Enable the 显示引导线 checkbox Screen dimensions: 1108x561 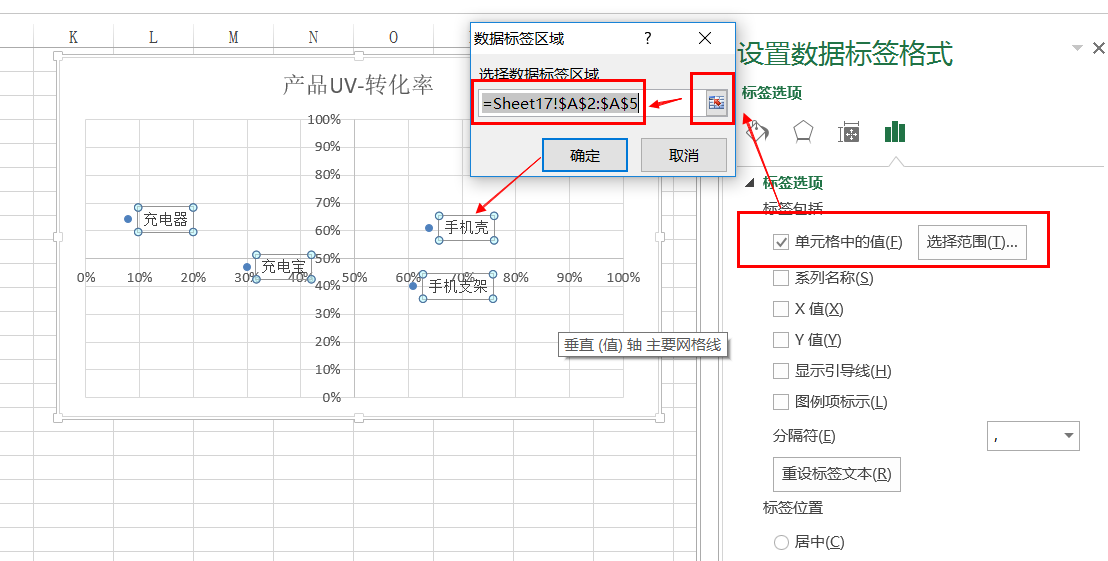(781, 371)
